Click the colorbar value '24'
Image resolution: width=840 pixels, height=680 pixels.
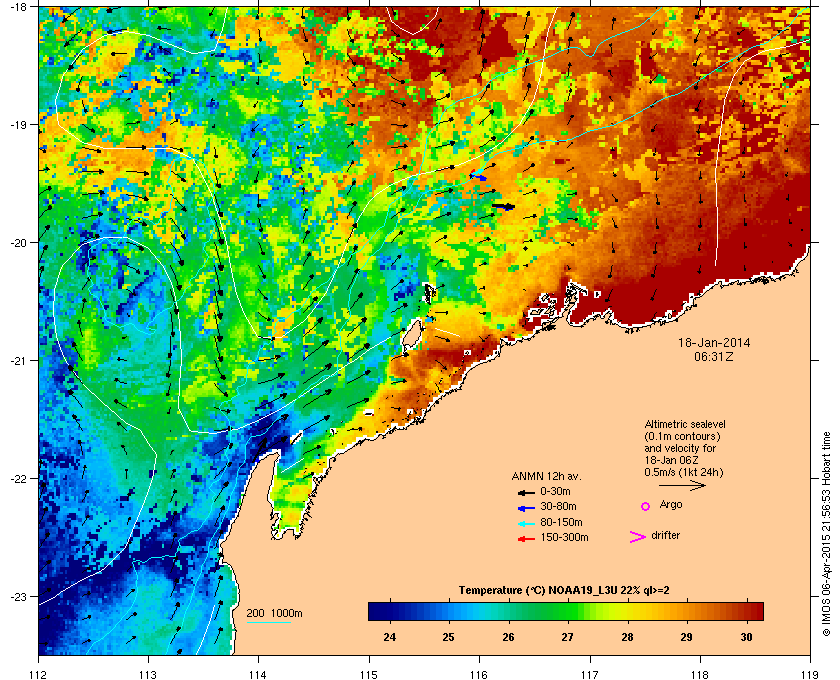point(389,637)
